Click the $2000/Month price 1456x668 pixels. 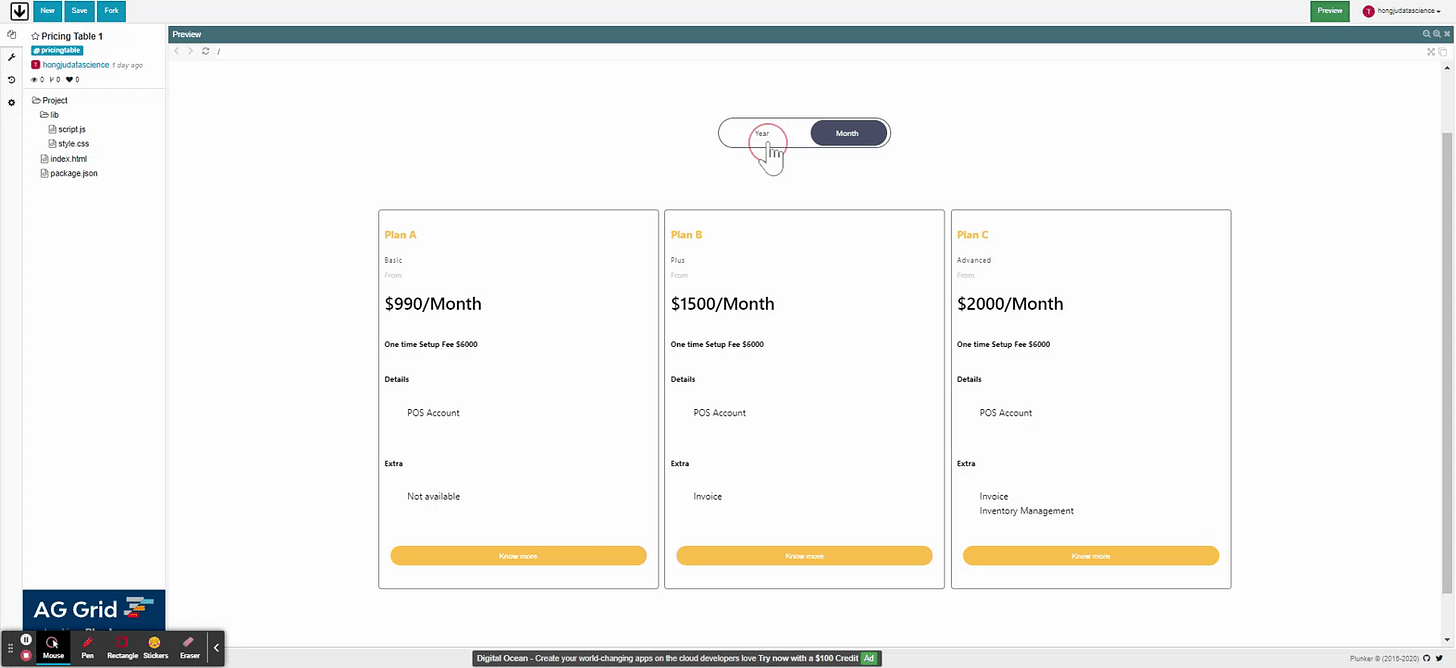[1010, 304]
